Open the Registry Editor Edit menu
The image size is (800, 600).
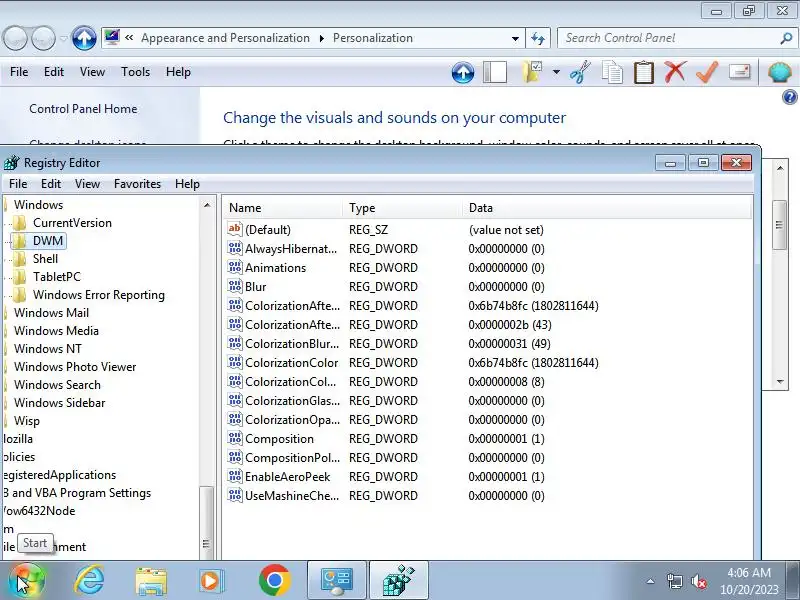pos(51,184)
